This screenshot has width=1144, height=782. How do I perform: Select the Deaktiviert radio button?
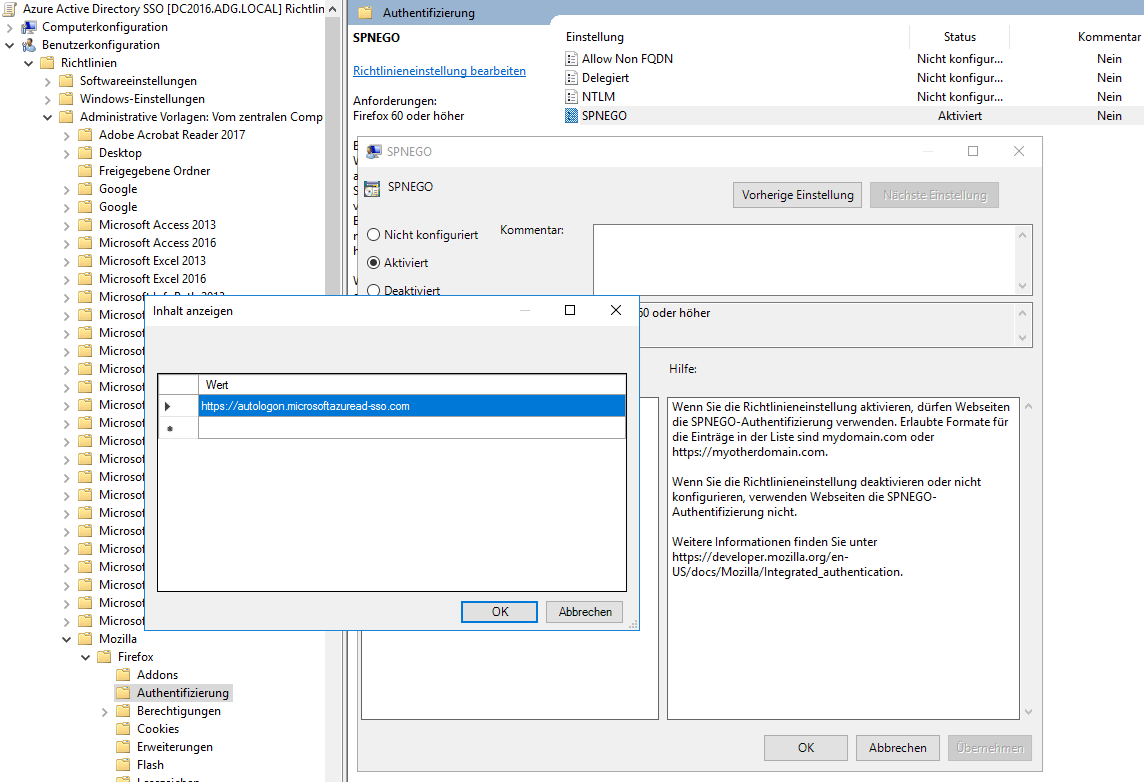point(374,290)
